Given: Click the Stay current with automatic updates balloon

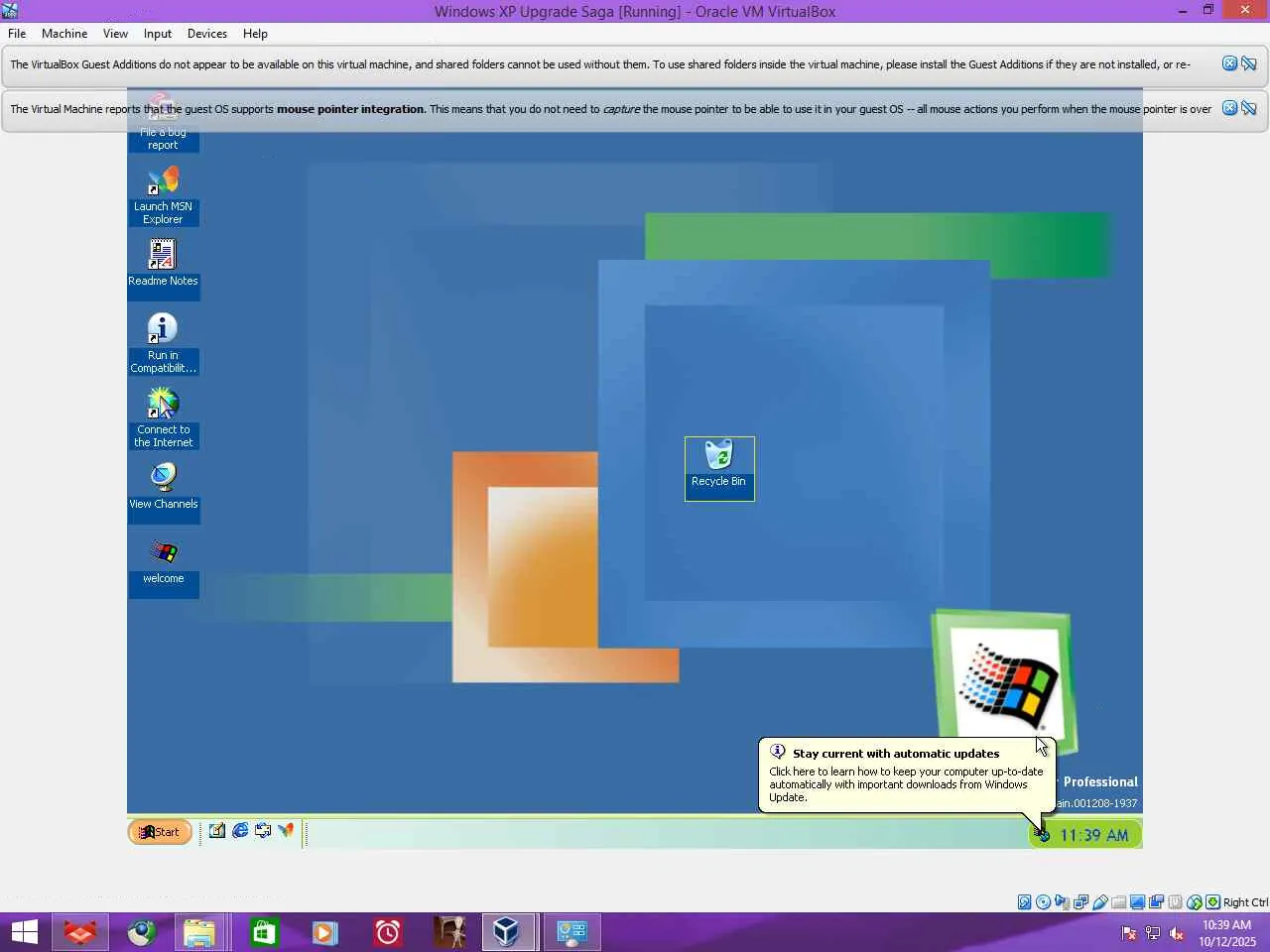Looking at the screenshot, I should (906, 775).
